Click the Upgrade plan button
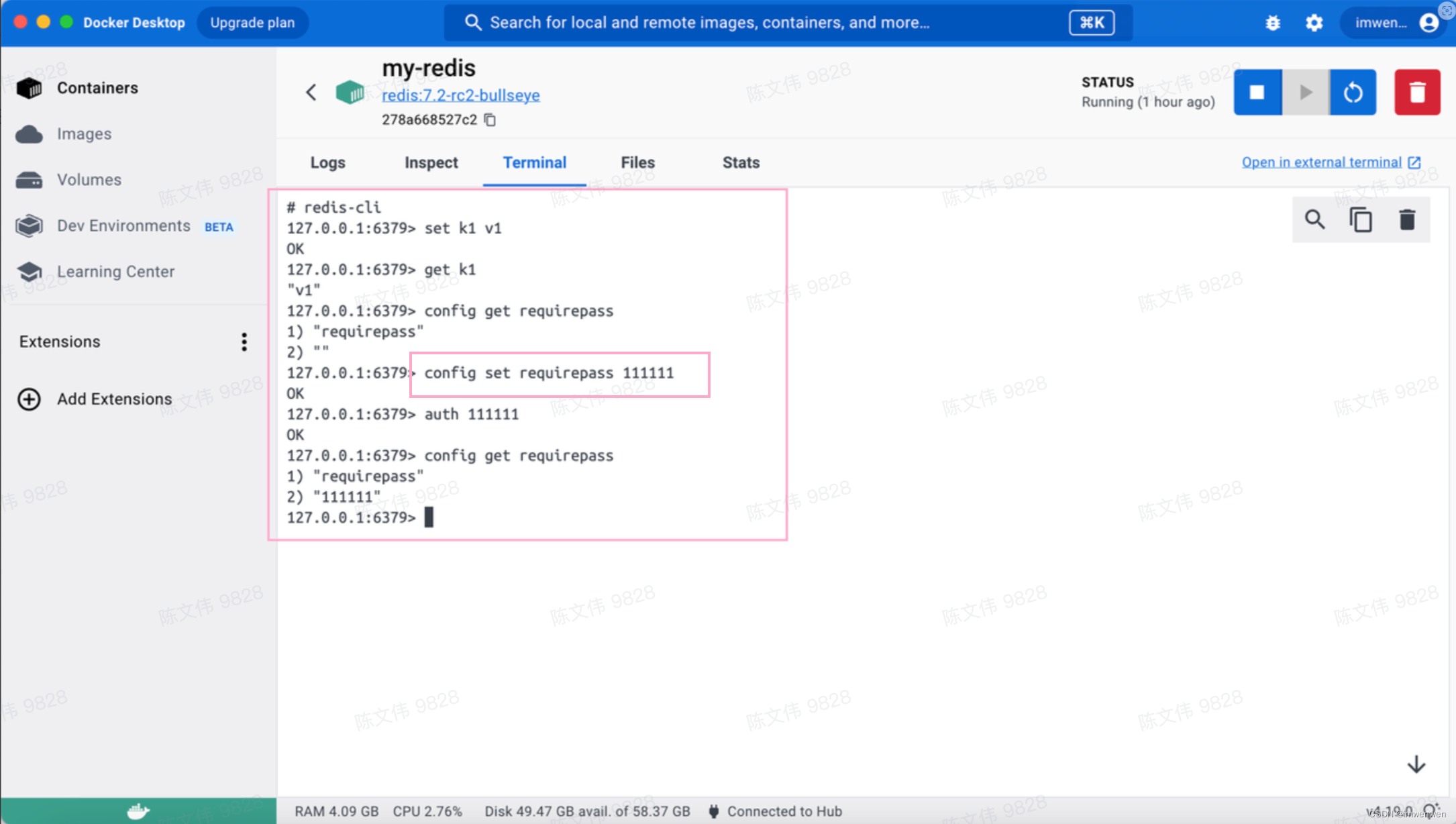Image resolution: width=1456 pixels, height=824 pixels. 252,23
